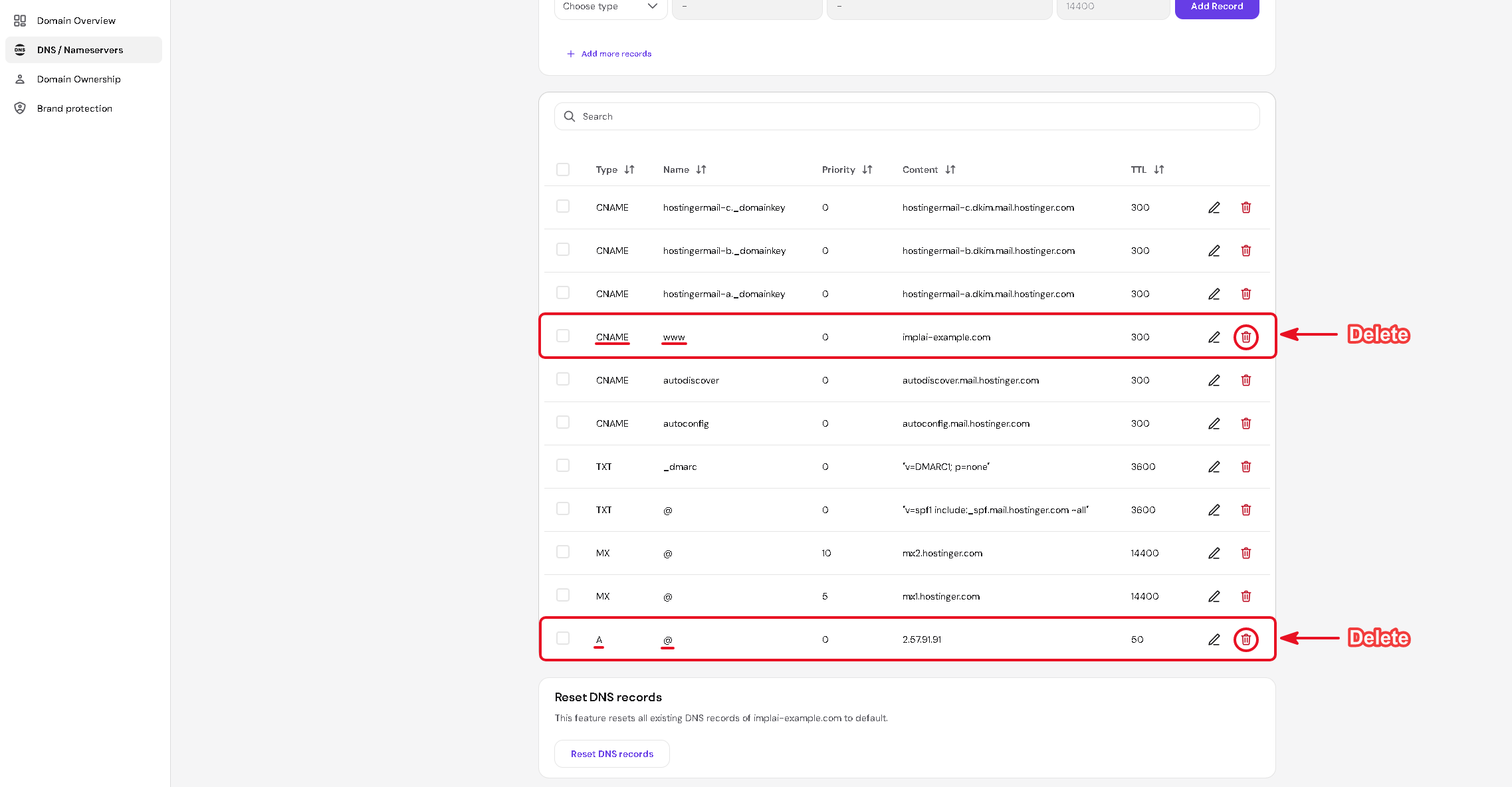Delete the A record 2.57.91.91
The width and height of the screenshot is (1512, 787).
(1245, 639)
